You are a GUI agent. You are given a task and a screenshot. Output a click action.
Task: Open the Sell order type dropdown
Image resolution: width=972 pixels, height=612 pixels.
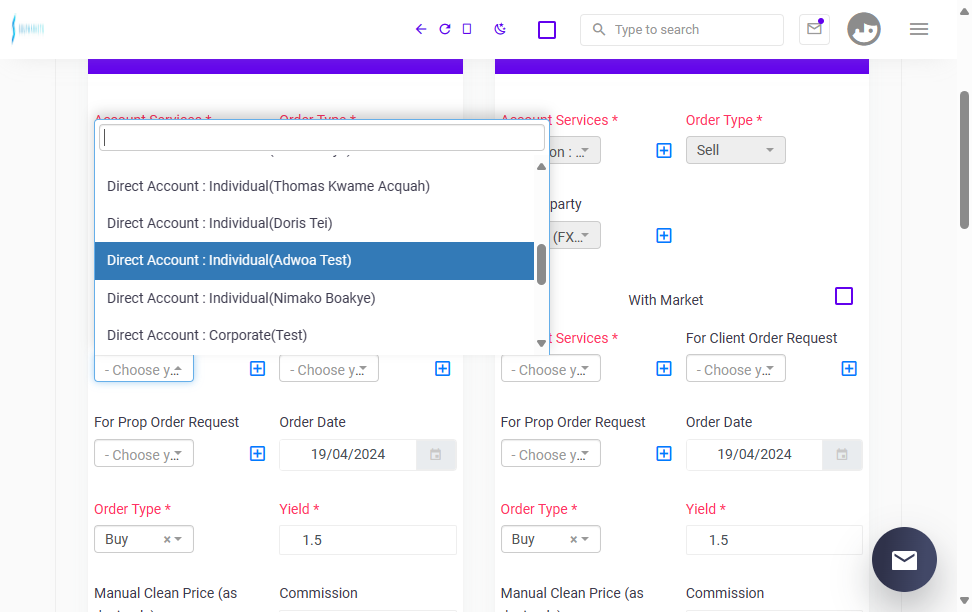tap(736, 150)
